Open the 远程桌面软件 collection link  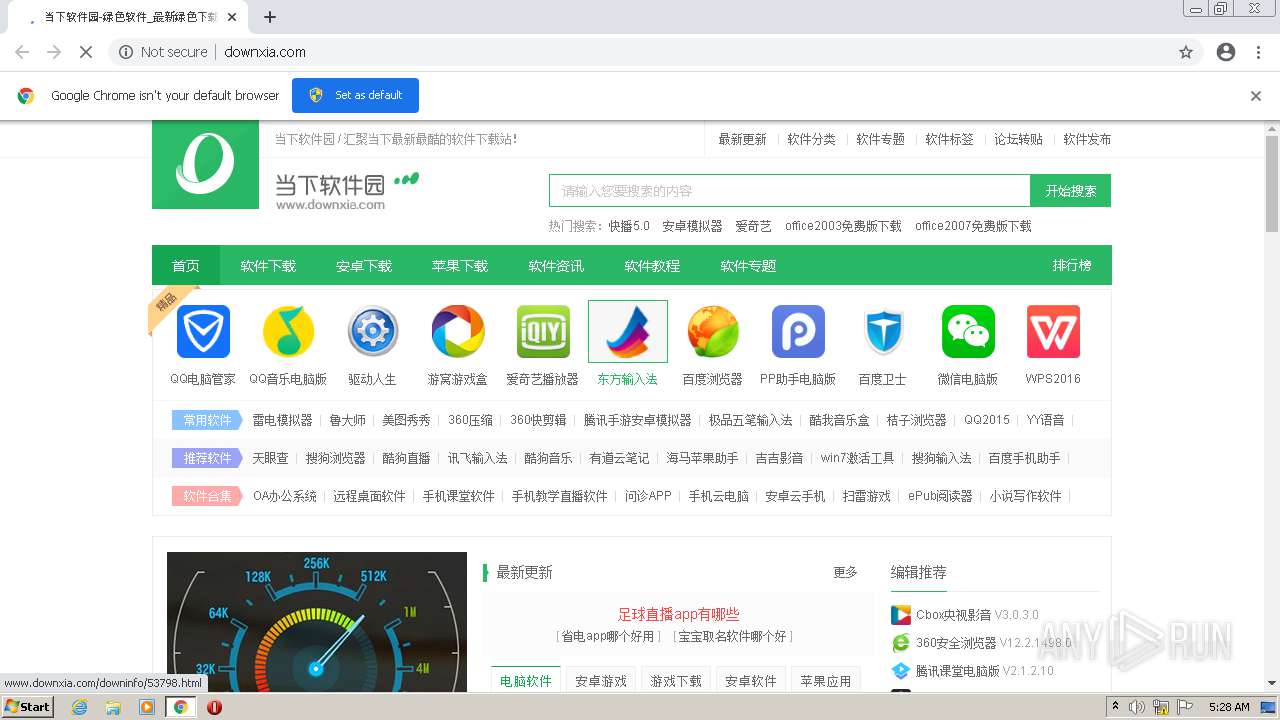[x=369, y=496]
